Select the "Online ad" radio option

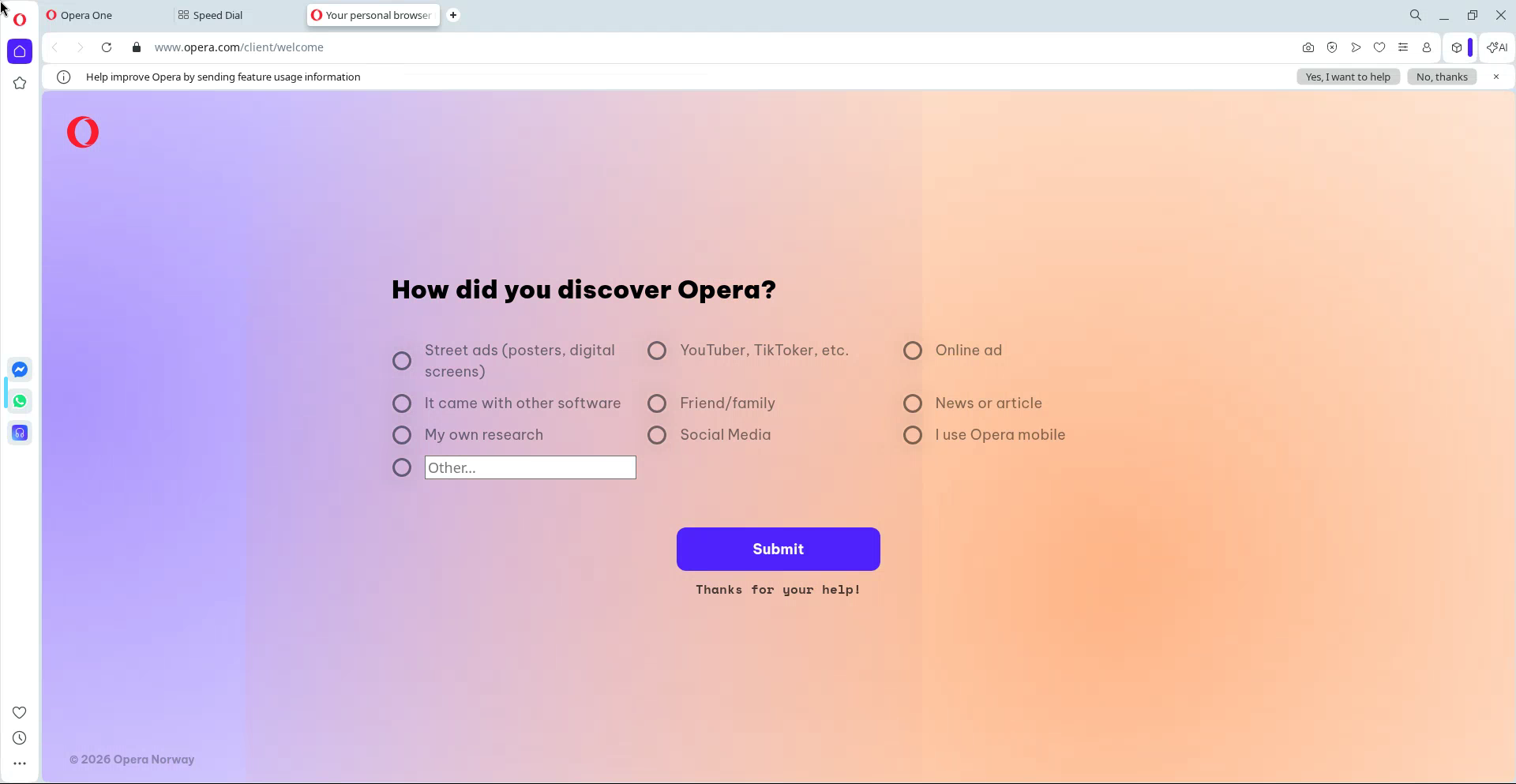[913, 351]
